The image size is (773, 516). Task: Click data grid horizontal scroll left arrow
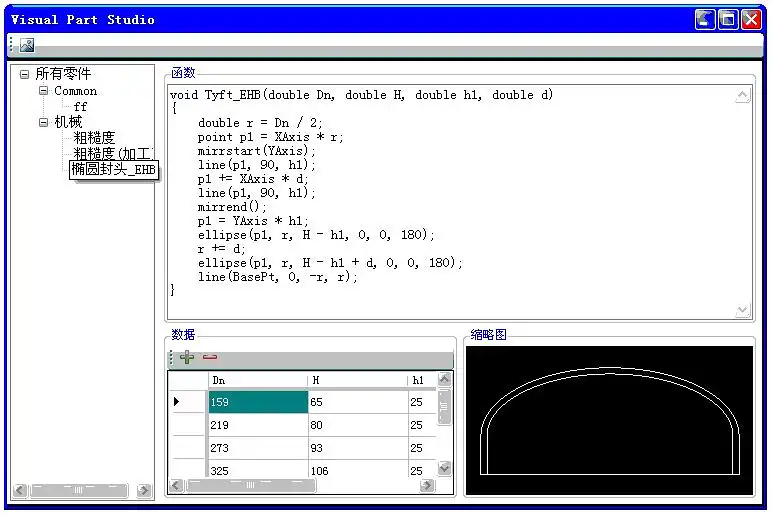pyautogui.click(x=176, y=486)
